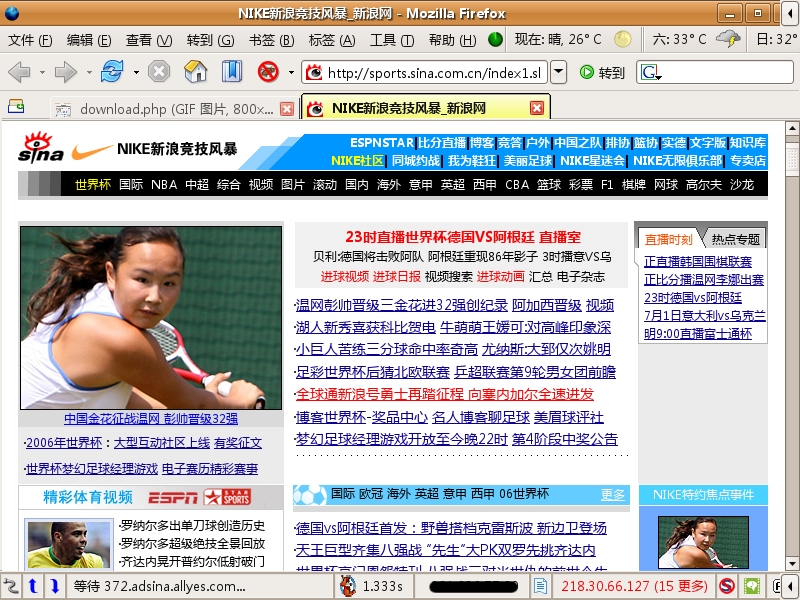Click the green status bar icon
Image resolution: width=800 pixels, height=600 pixels.
tap(752, 586)
